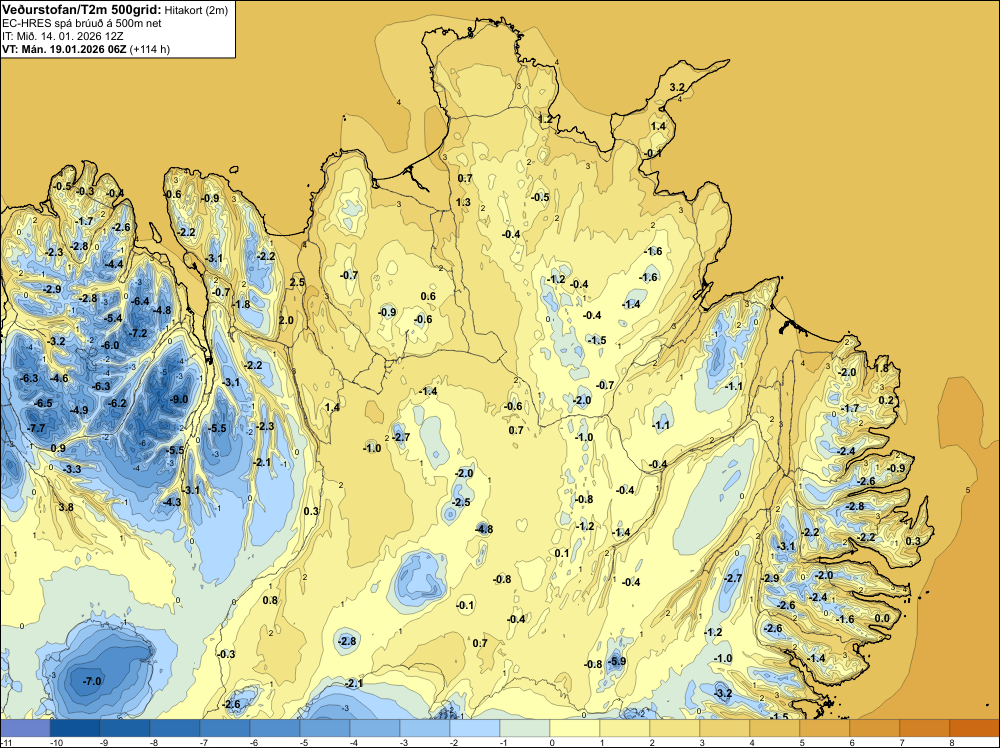Select the -6.2 temperature label
Viewport: 1000px width, 748px height.
118,403
